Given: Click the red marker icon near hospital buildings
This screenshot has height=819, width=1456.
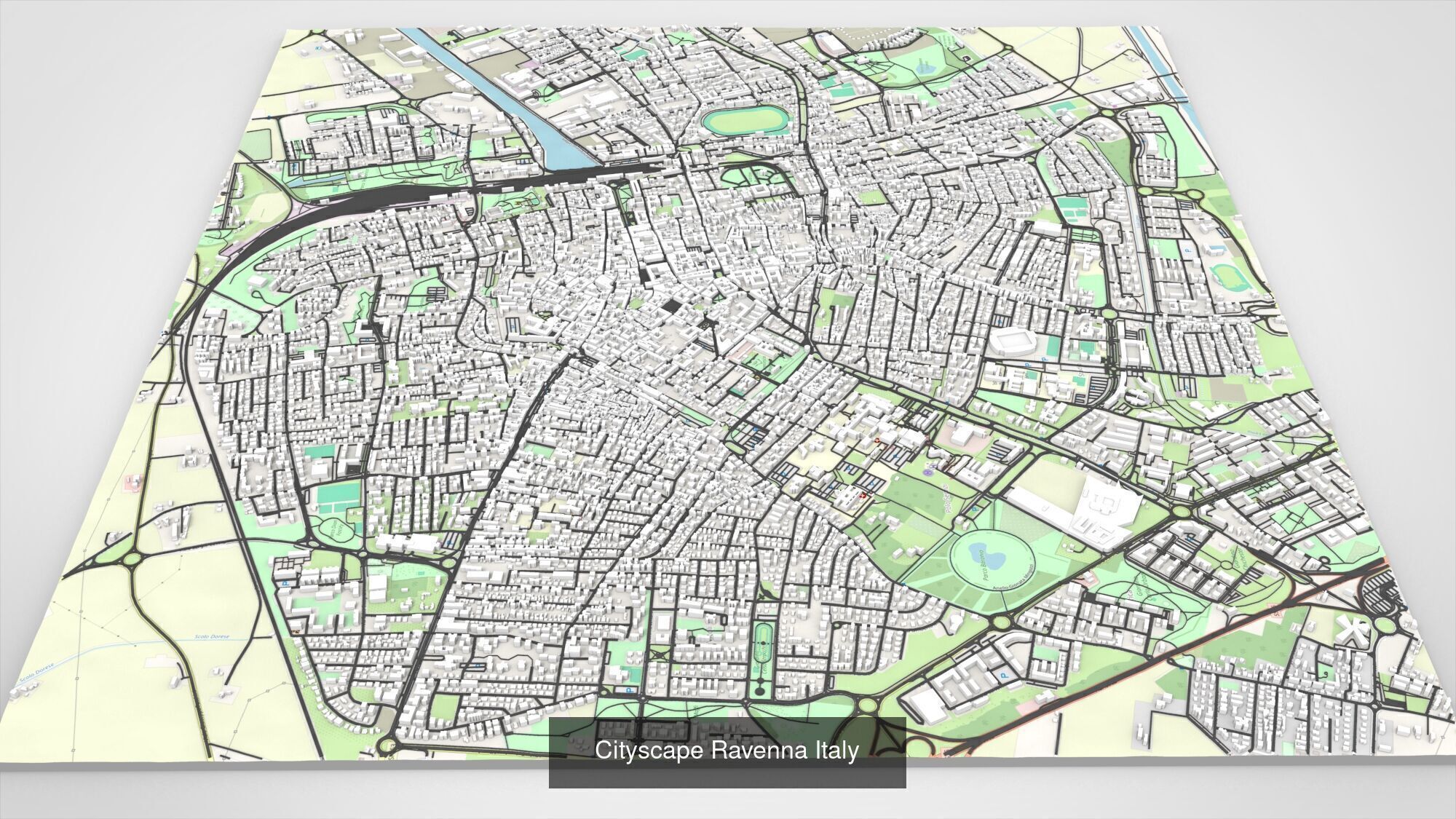Looking at the screenshot, I should (x=863, y=495).
